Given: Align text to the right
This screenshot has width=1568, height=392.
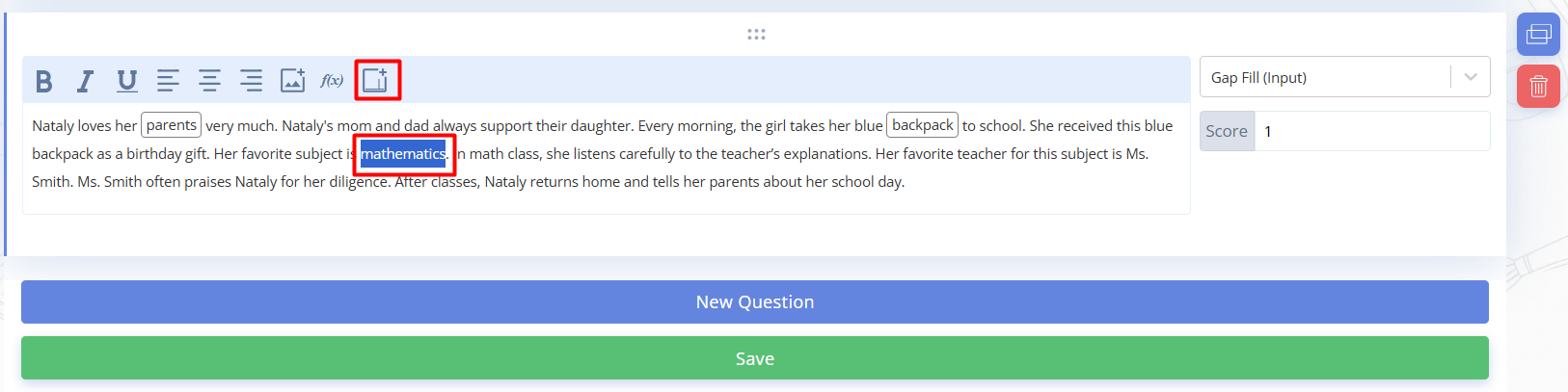Looking at the screenshot, I should pos(251,81).
